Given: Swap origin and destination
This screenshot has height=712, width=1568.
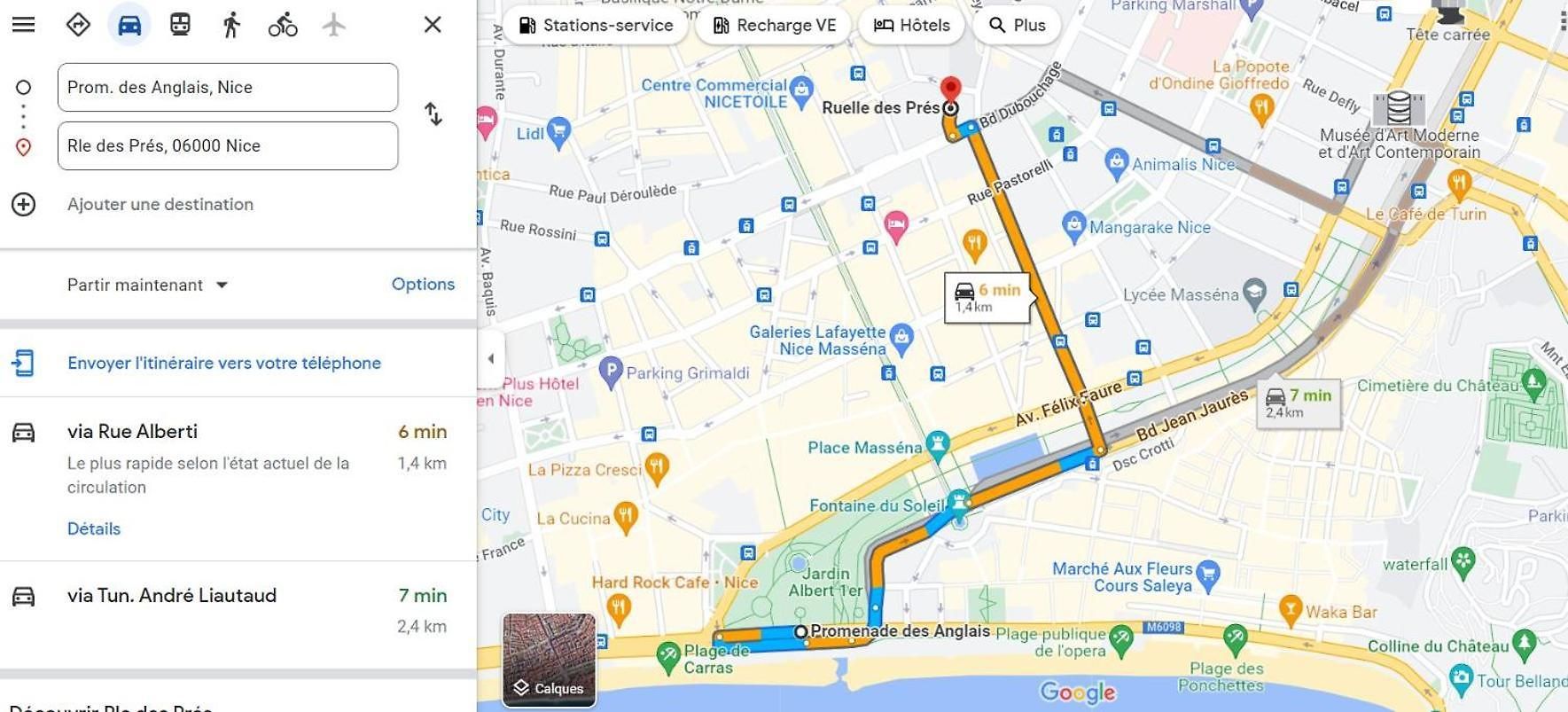Looking at the screenshot, I should (433, 114).
